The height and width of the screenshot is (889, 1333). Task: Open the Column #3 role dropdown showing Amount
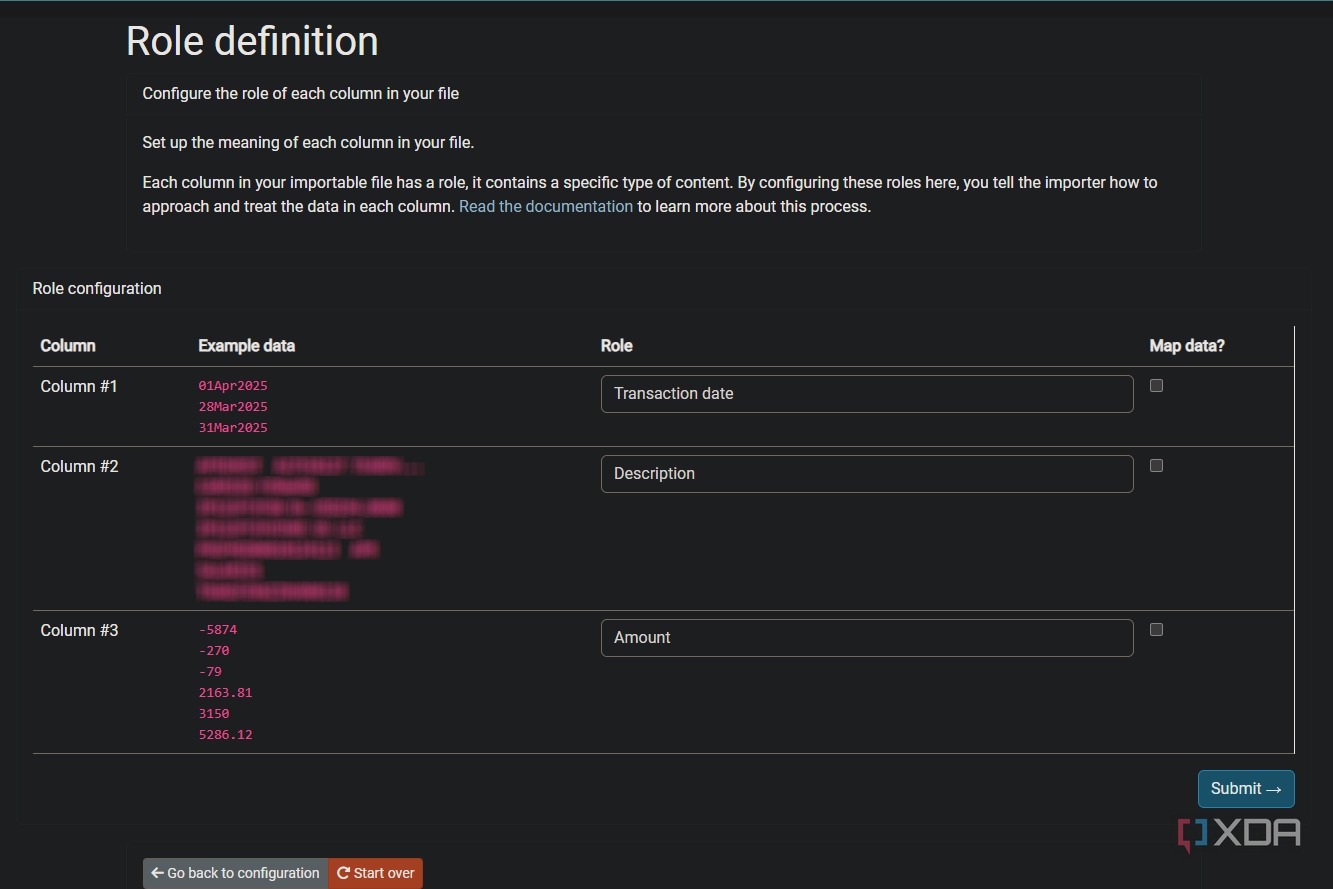[x=867, y=638]
